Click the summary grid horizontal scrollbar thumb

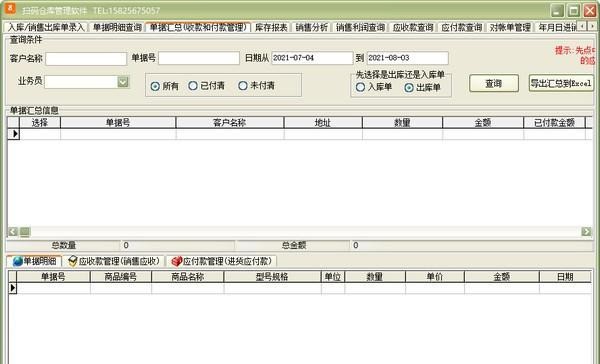pos(25,232)
